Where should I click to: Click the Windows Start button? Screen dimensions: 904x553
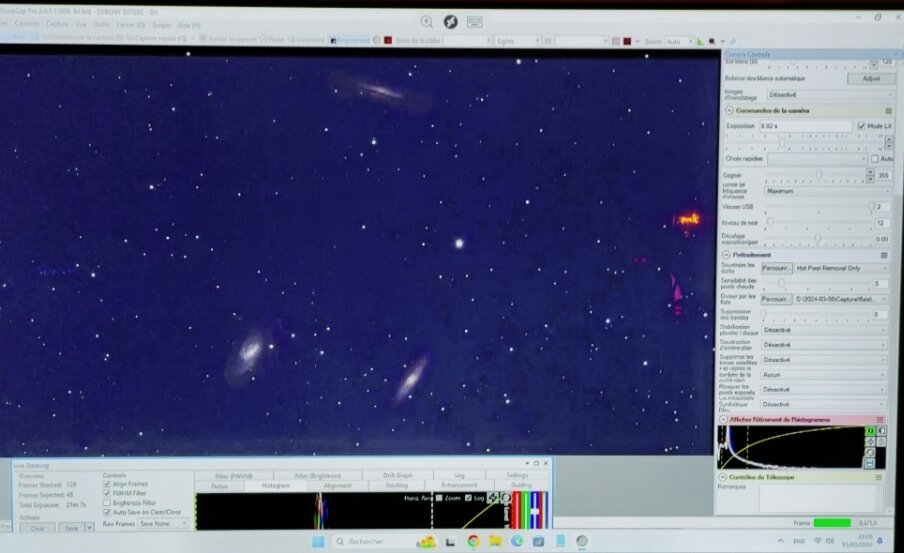[x=318, y=541]
